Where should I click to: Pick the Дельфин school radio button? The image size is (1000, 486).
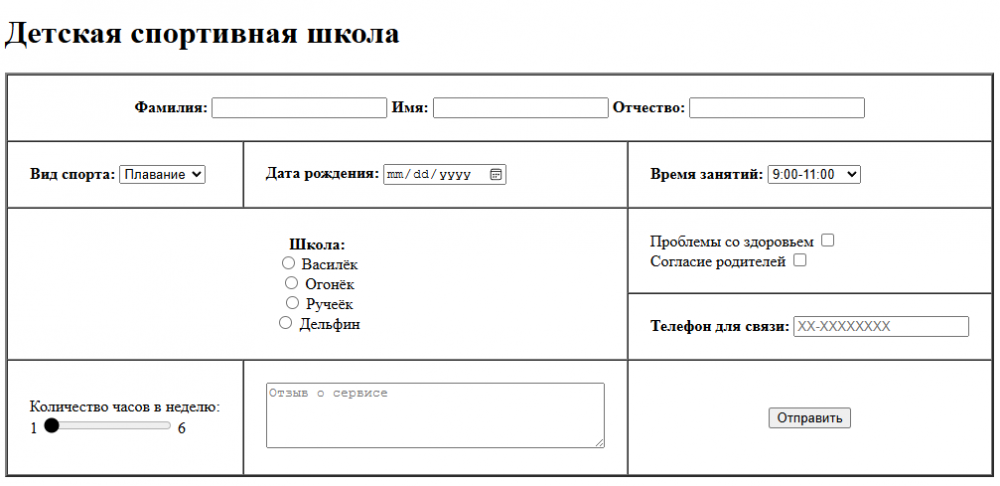(x=286, y=323)
